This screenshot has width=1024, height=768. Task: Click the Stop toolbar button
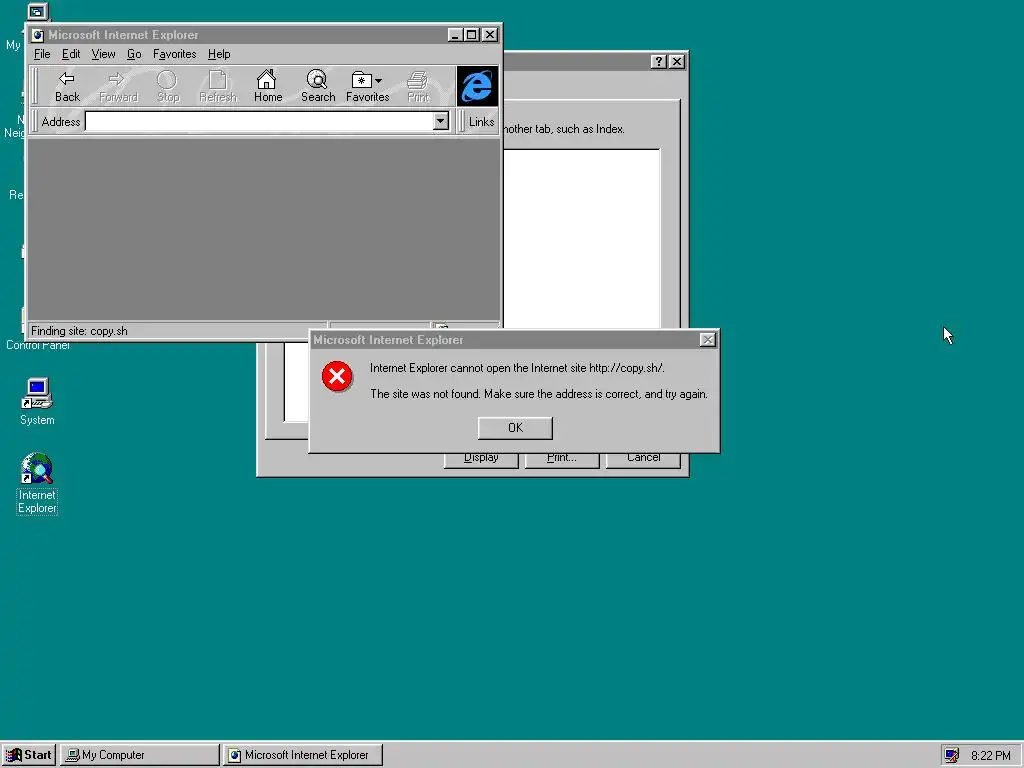click(168, 86)
